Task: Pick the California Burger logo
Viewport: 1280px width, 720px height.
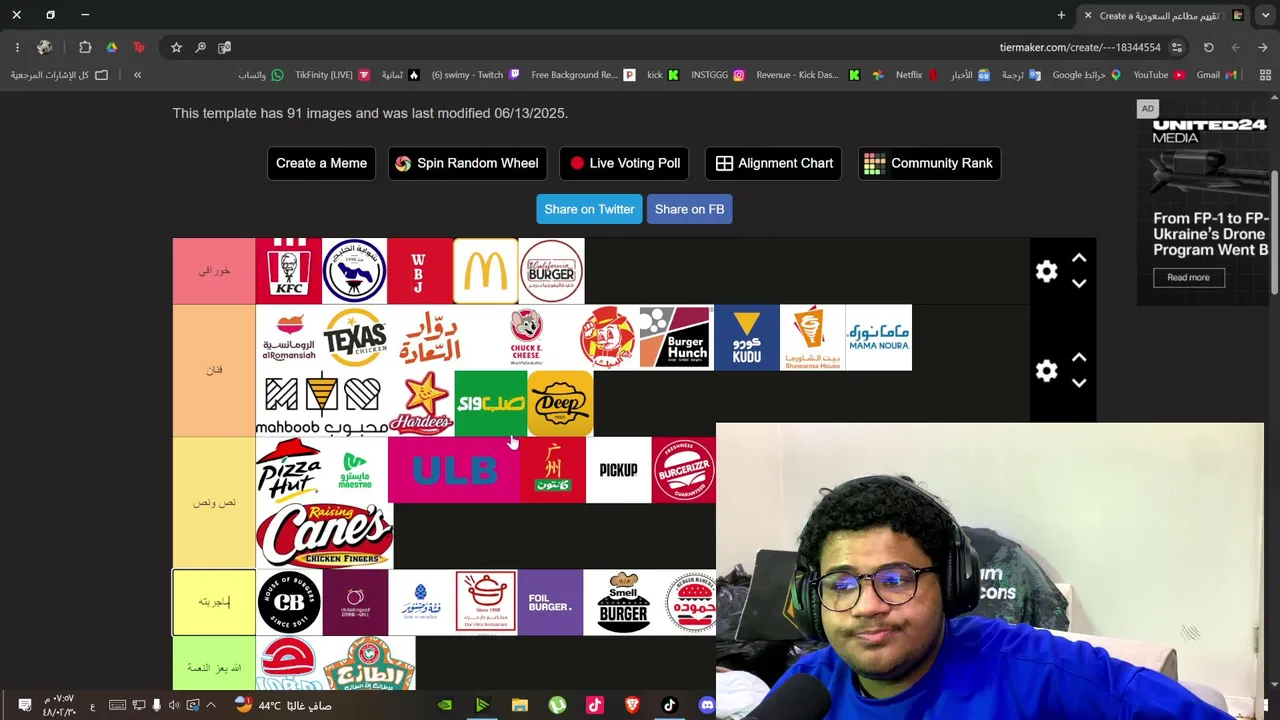Action: 551,271
